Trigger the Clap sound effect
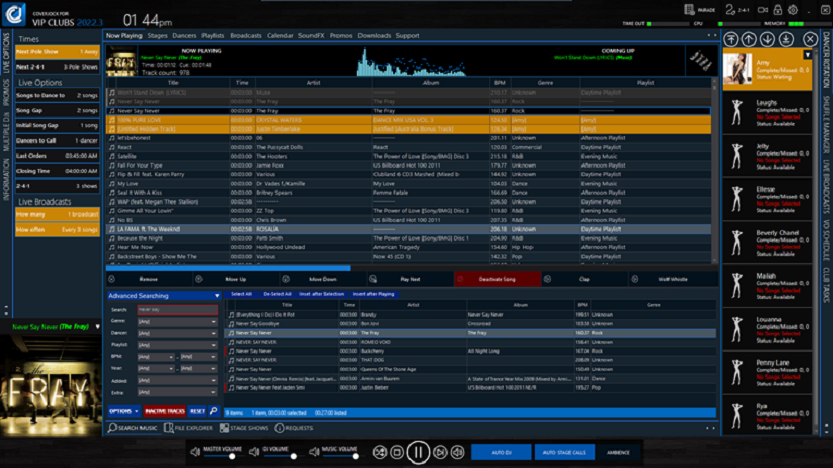The image size is (833, 468). pos(584,279)
